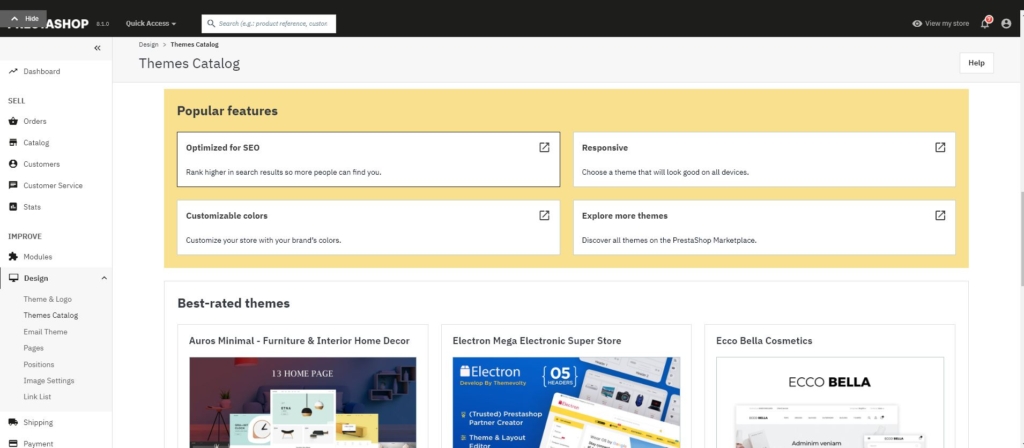Click the Help button
1024x448 pixels.
click(x=976, y=63)
